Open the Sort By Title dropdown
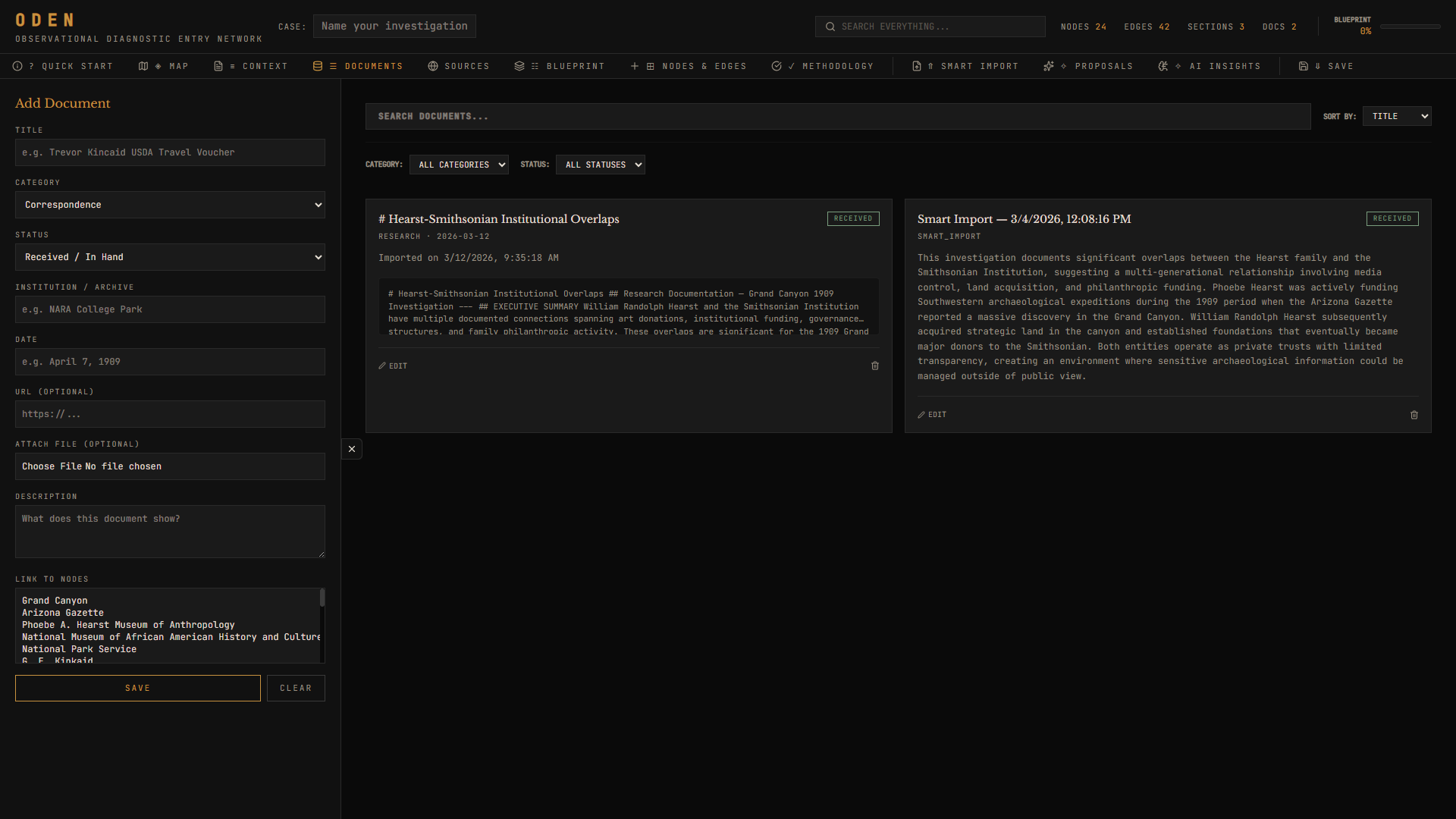 click(1396, 116)
